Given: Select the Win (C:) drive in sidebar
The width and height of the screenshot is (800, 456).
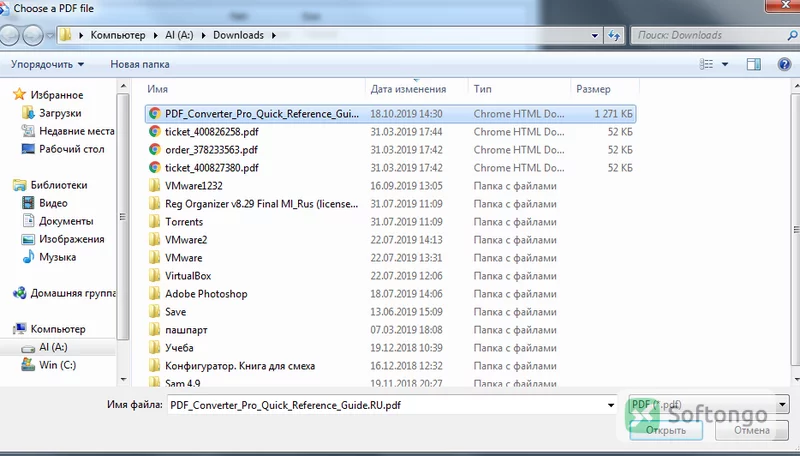Looking at the screenshot, I should pyautogui.click(x=57, y=365).
